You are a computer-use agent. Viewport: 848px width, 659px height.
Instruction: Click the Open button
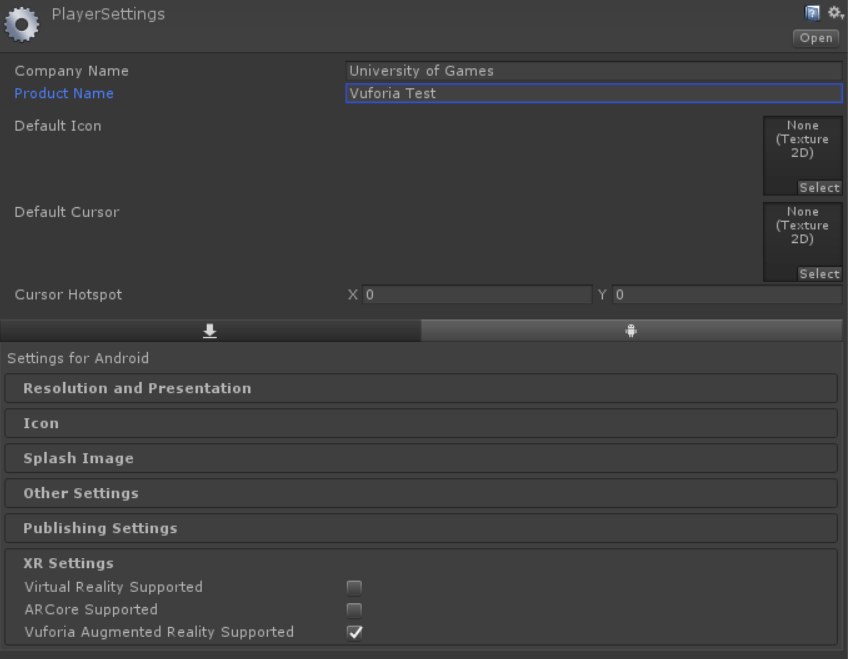(816, 38)
